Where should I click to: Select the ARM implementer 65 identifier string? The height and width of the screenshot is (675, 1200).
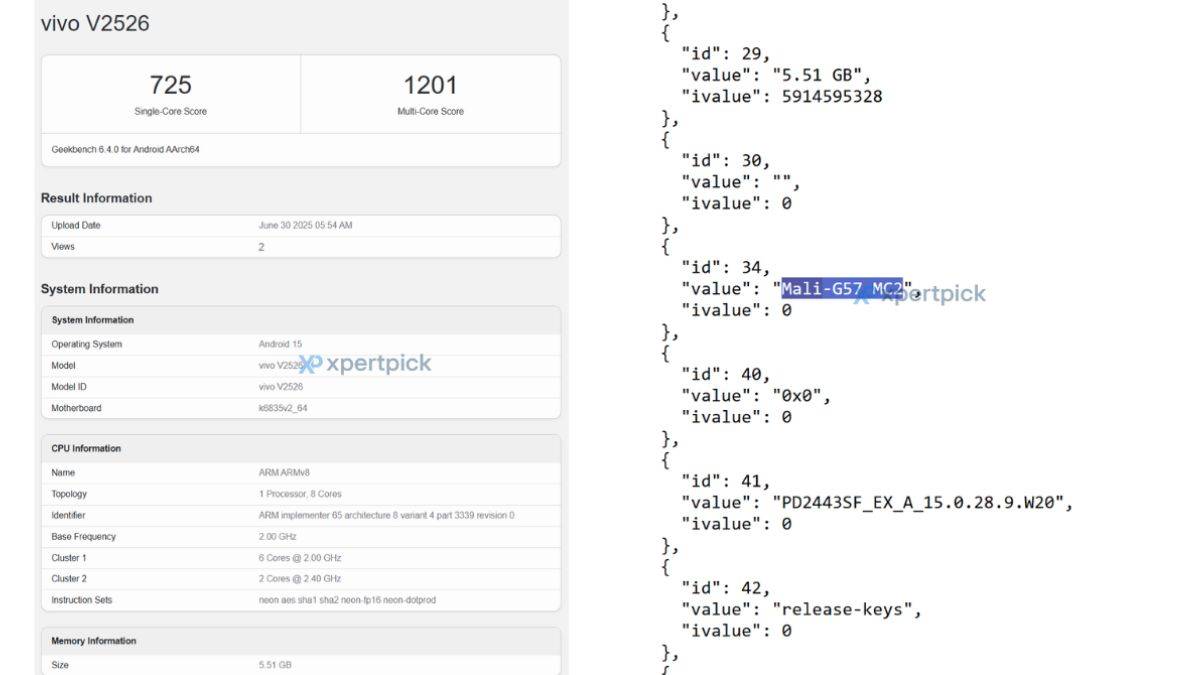(386, 515)
